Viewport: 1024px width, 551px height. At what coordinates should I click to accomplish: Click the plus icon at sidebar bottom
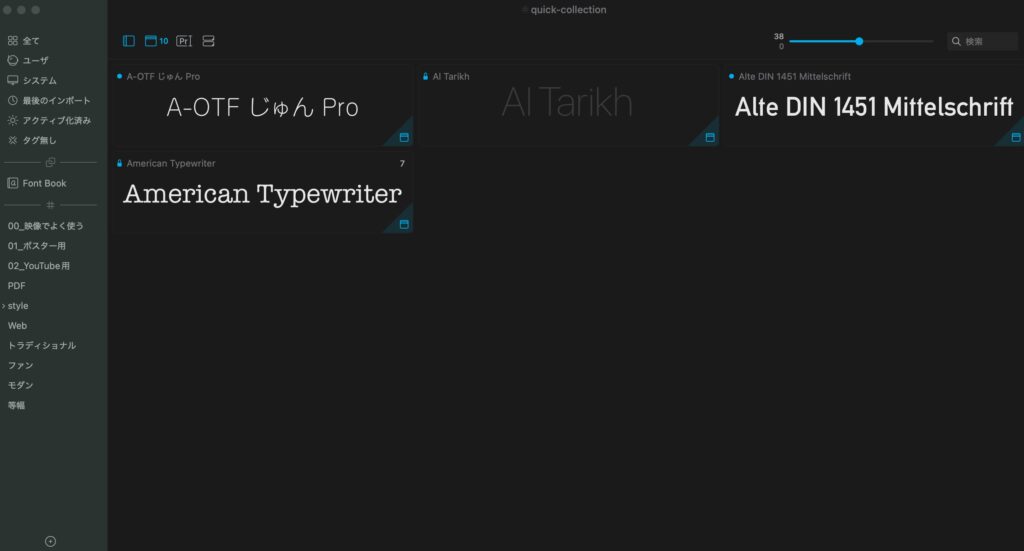tap(51, 541)
